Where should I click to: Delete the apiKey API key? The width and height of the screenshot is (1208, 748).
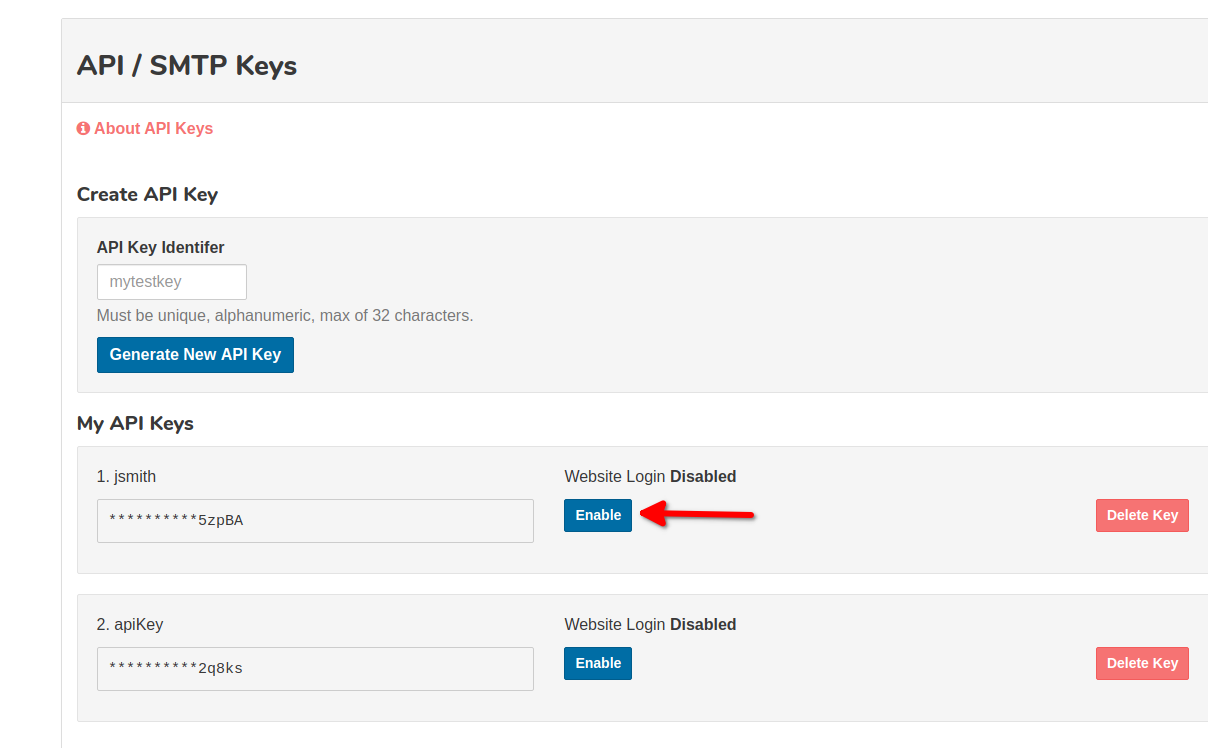click(x=1142, y=662)
